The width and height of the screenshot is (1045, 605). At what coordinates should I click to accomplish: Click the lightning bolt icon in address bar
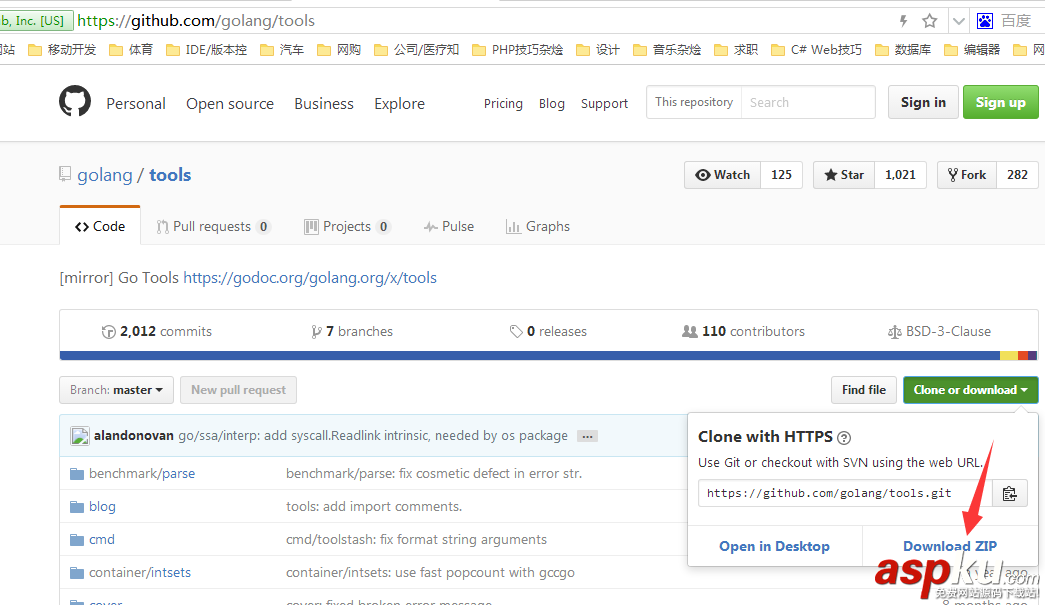pos(904,21)
